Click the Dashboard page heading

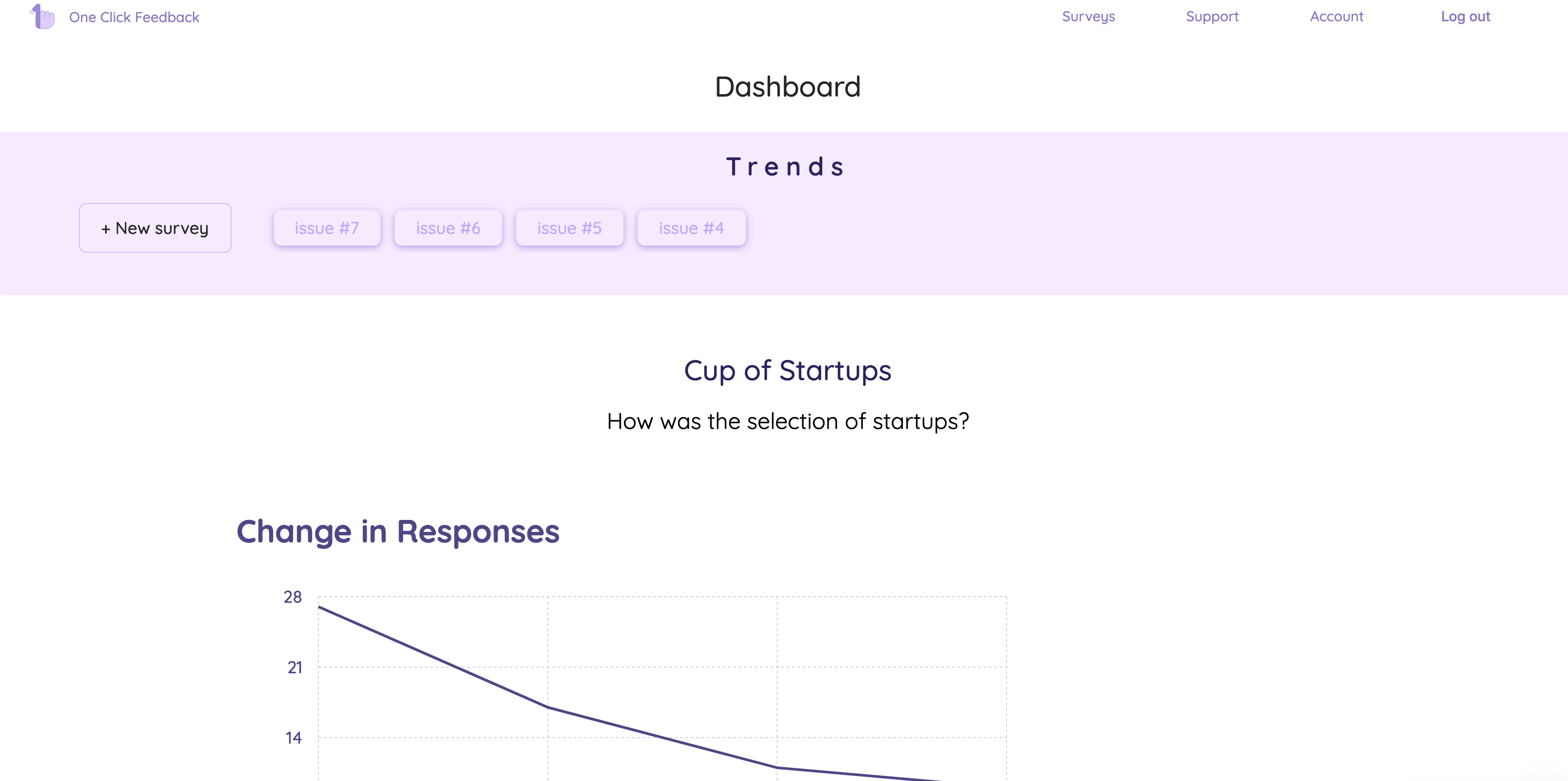click(787, 87)
